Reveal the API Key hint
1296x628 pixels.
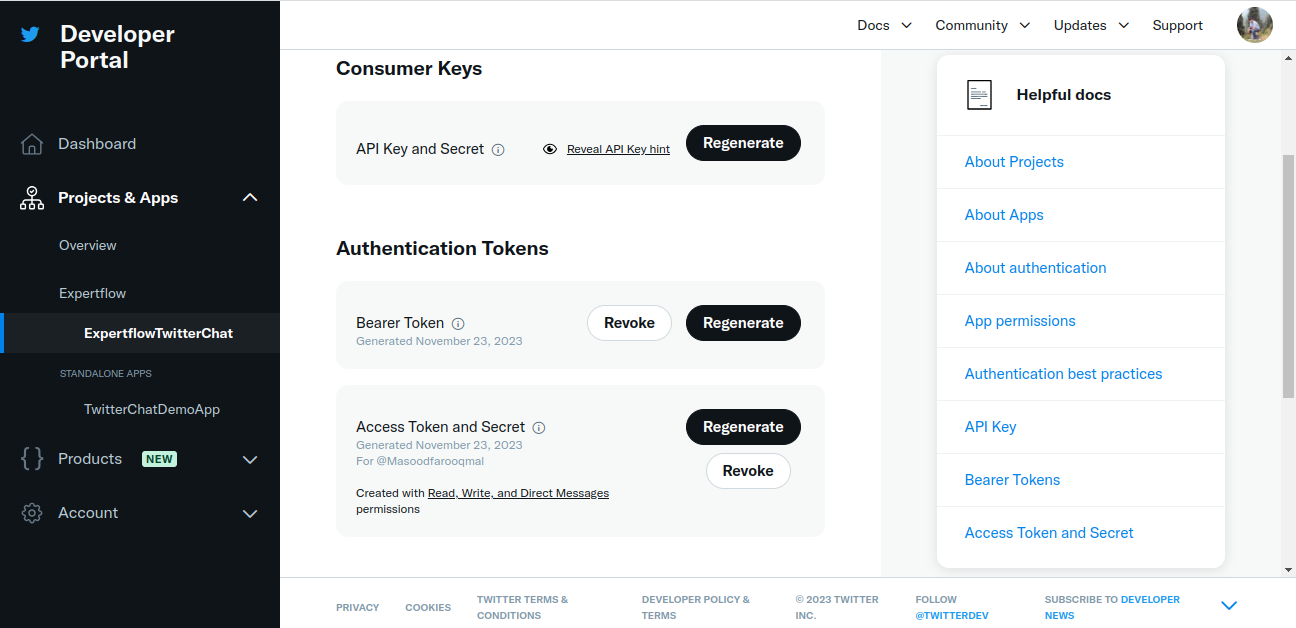tap(617, 148)
